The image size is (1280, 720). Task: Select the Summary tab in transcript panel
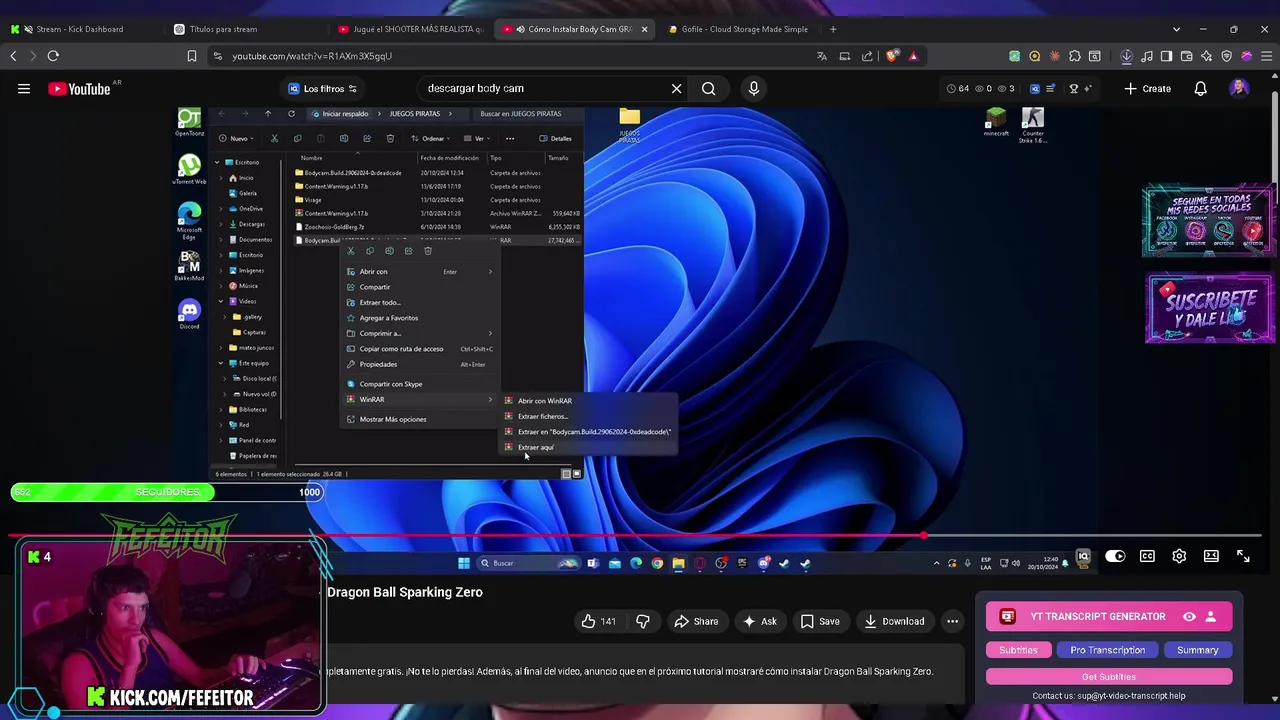click(x=1197, y=650)
